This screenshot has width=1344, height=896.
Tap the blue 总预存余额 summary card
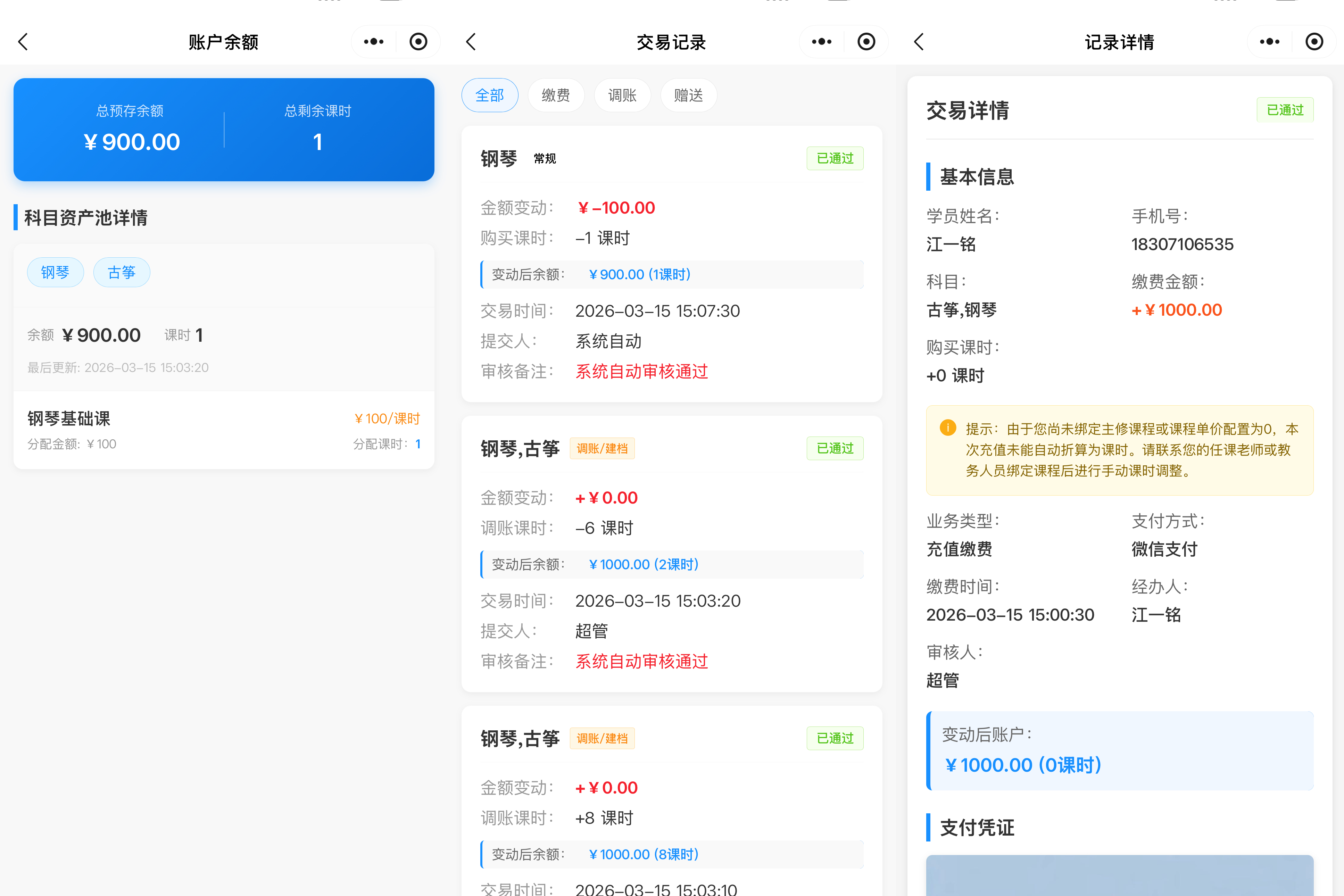(x=223, y=130)
